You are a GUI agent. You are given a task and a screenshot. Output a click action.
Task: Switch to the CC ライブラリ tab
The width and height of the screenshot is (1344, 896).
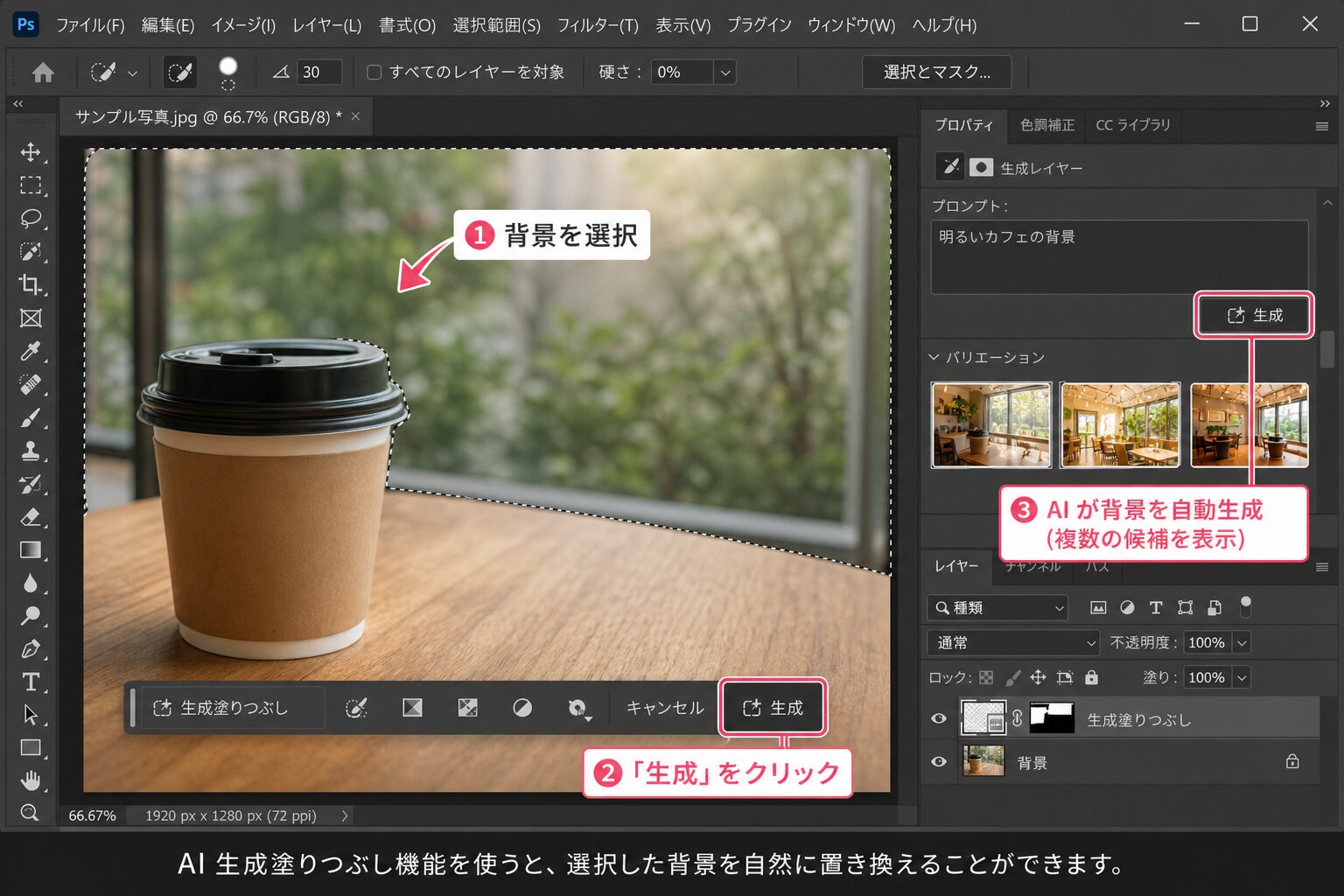coord(1133,125)
